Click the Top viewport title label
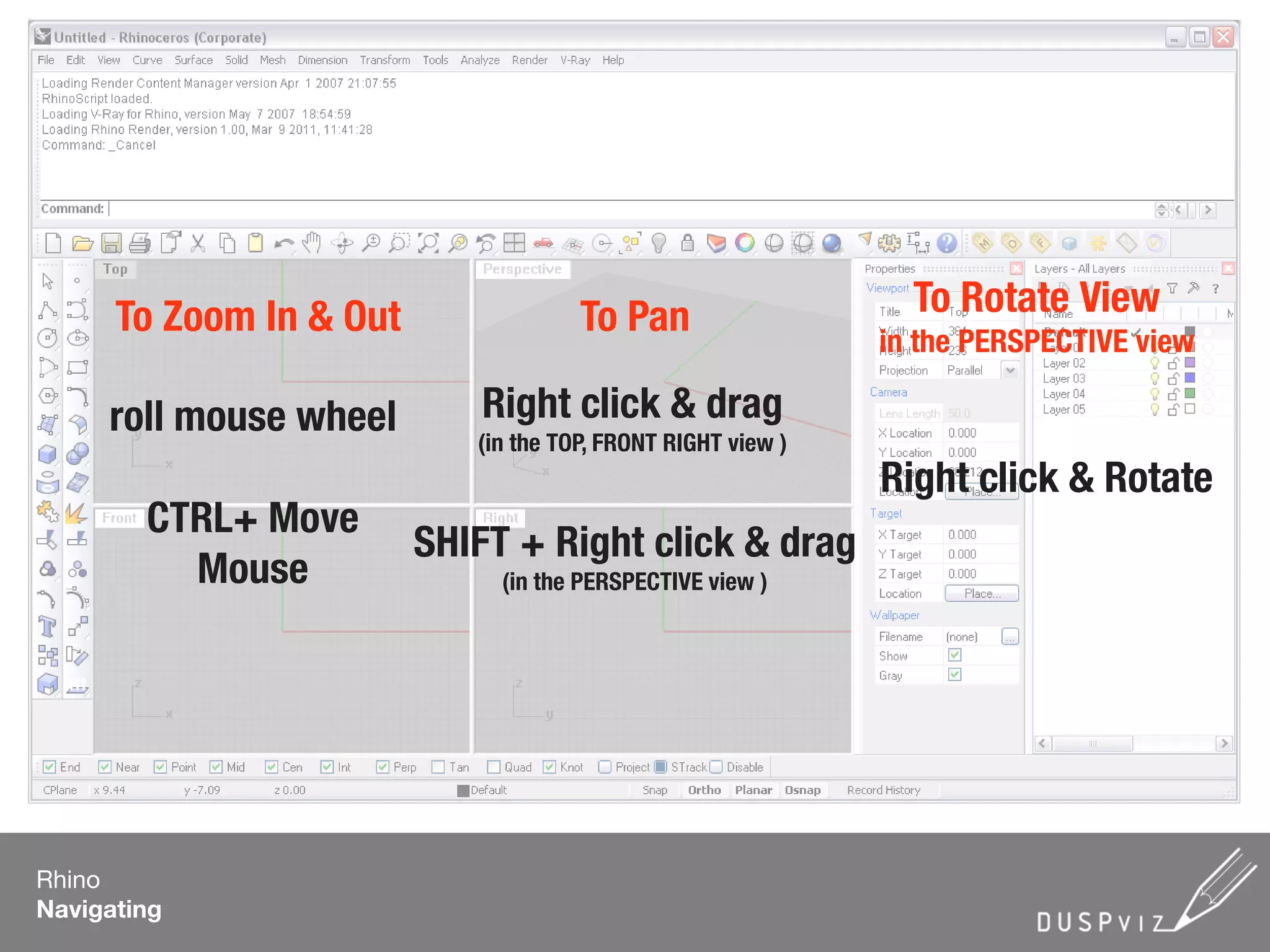The height and width of the screenshot is (952, 1270). pyautogui.click(x=115, y=269)
